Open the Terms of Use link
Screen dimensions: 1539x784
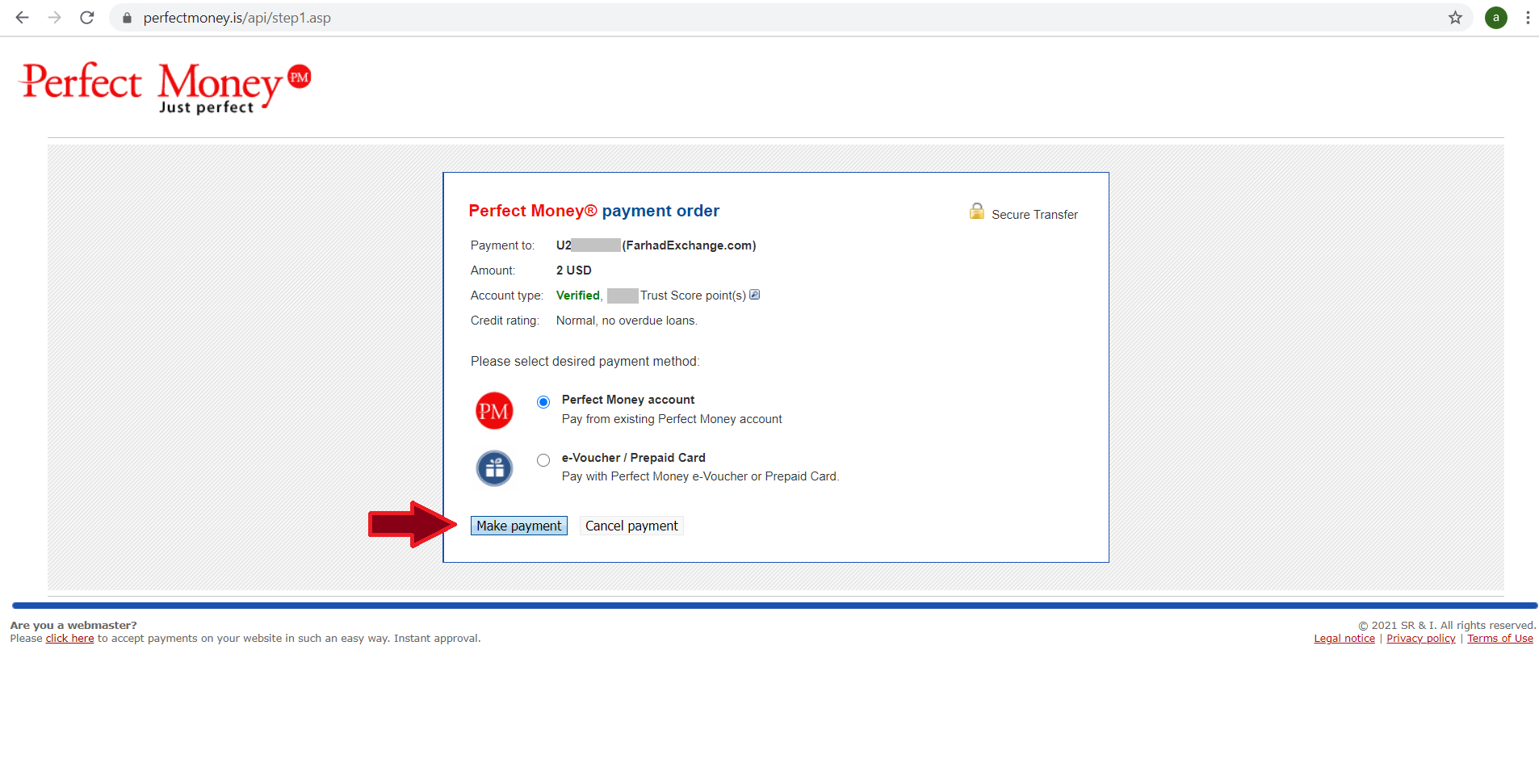(x=1500, y=639)
